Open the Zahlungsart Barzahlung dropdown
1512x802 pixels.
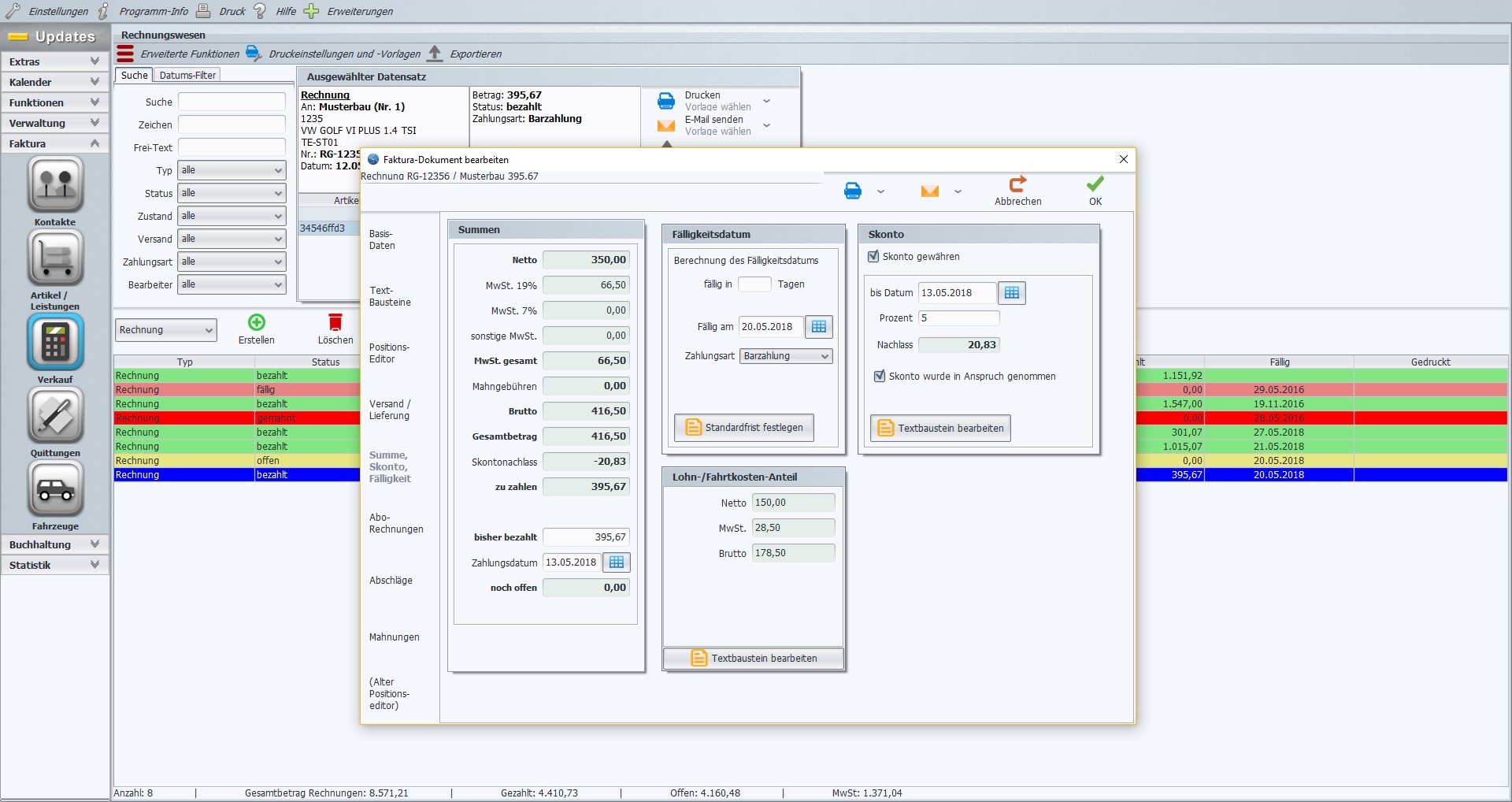point(786,356)
